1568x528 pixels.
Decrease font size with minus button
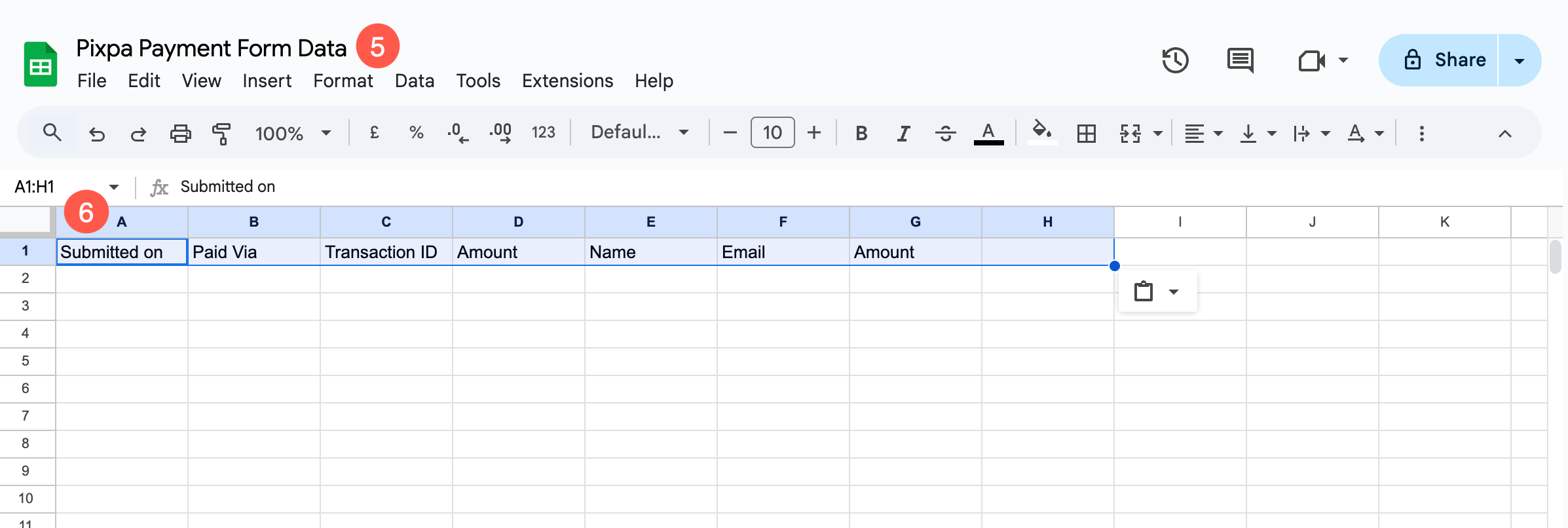[730, 133]
